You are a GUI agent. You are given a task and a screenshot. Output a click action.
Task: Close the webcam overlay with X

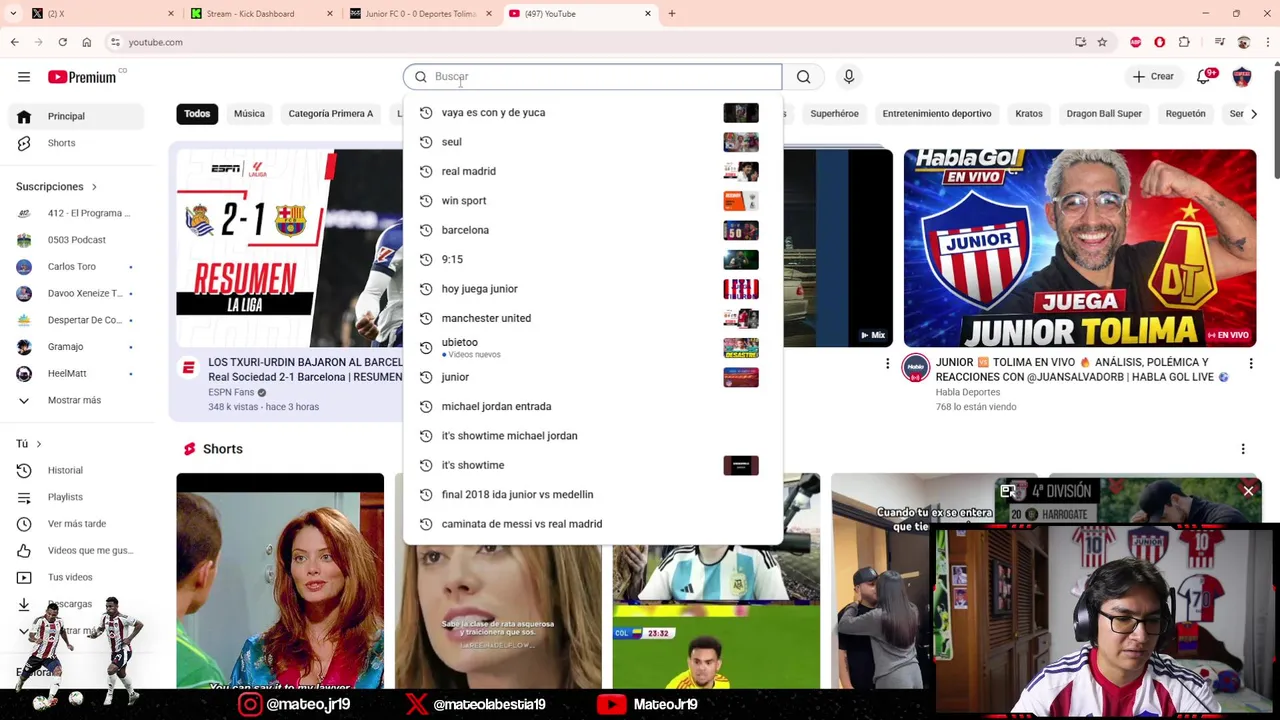coord(1248,491)
